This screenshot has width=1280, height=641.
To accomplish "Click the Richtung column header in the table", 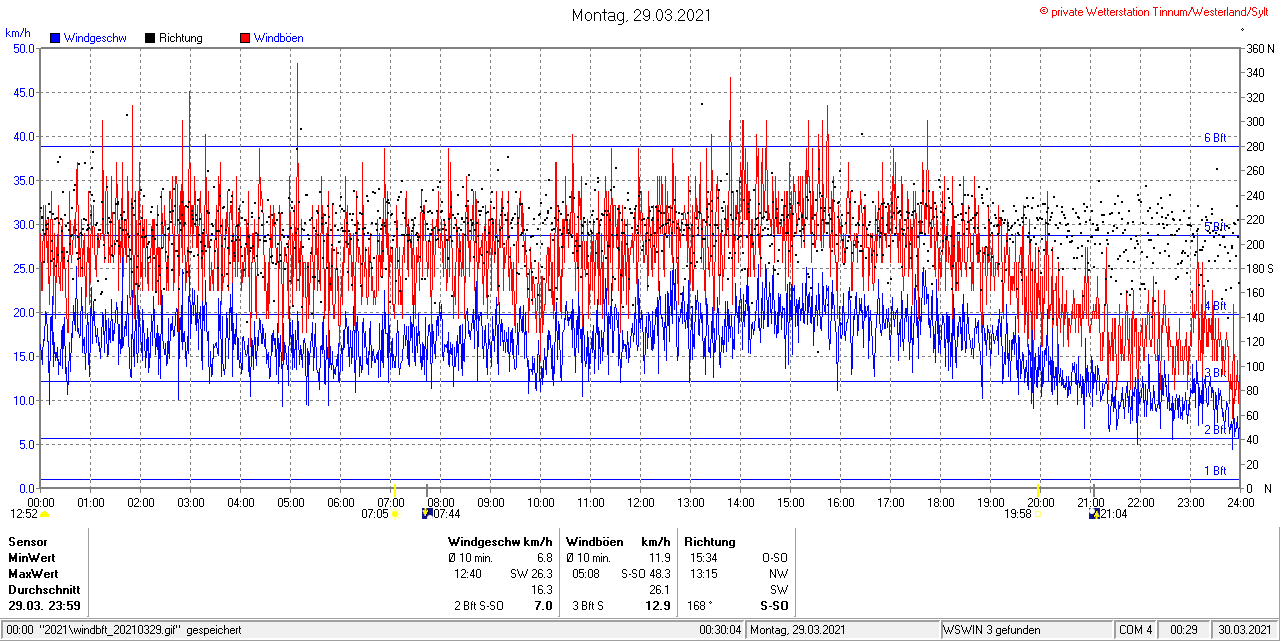I will click(x=710, y=542).
